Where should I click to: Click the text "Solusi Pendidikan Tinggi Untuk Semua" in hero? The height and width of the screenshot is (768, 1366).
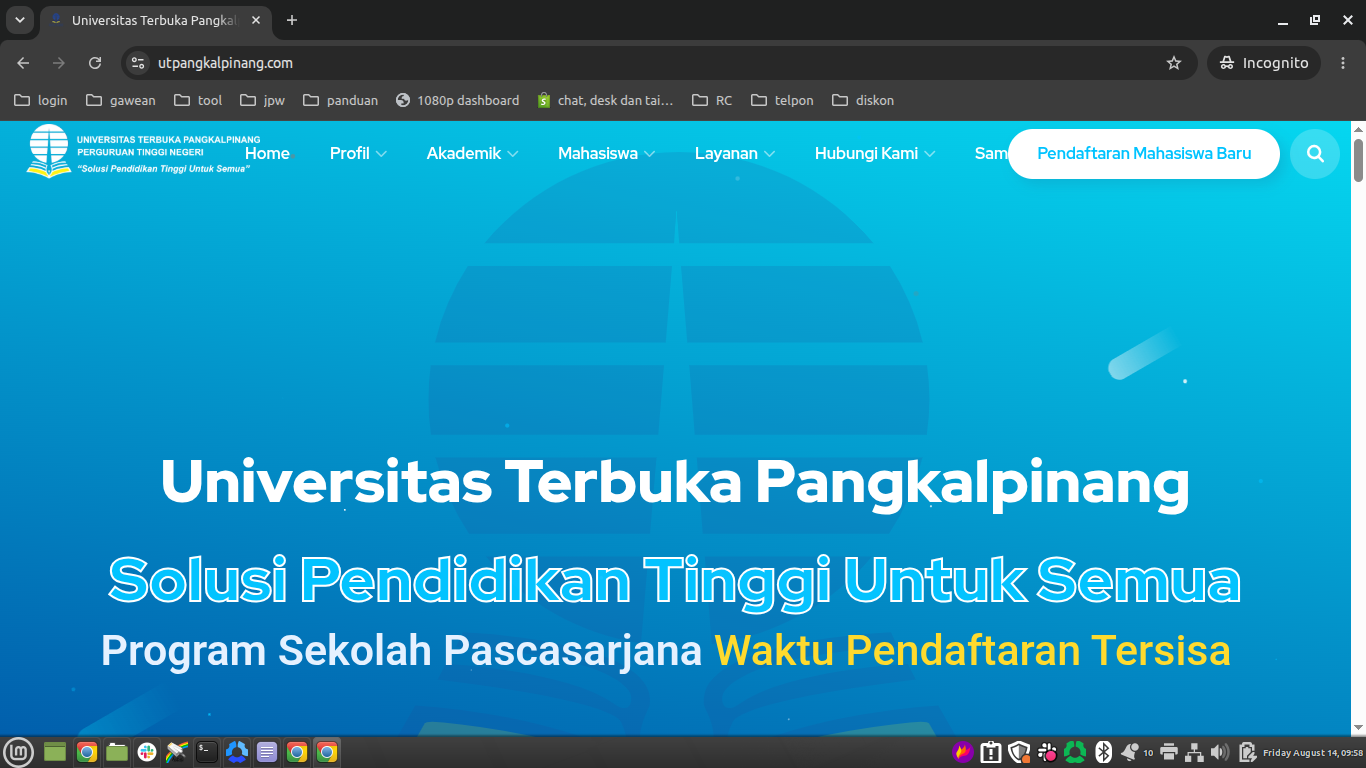[x=674, y=580]
